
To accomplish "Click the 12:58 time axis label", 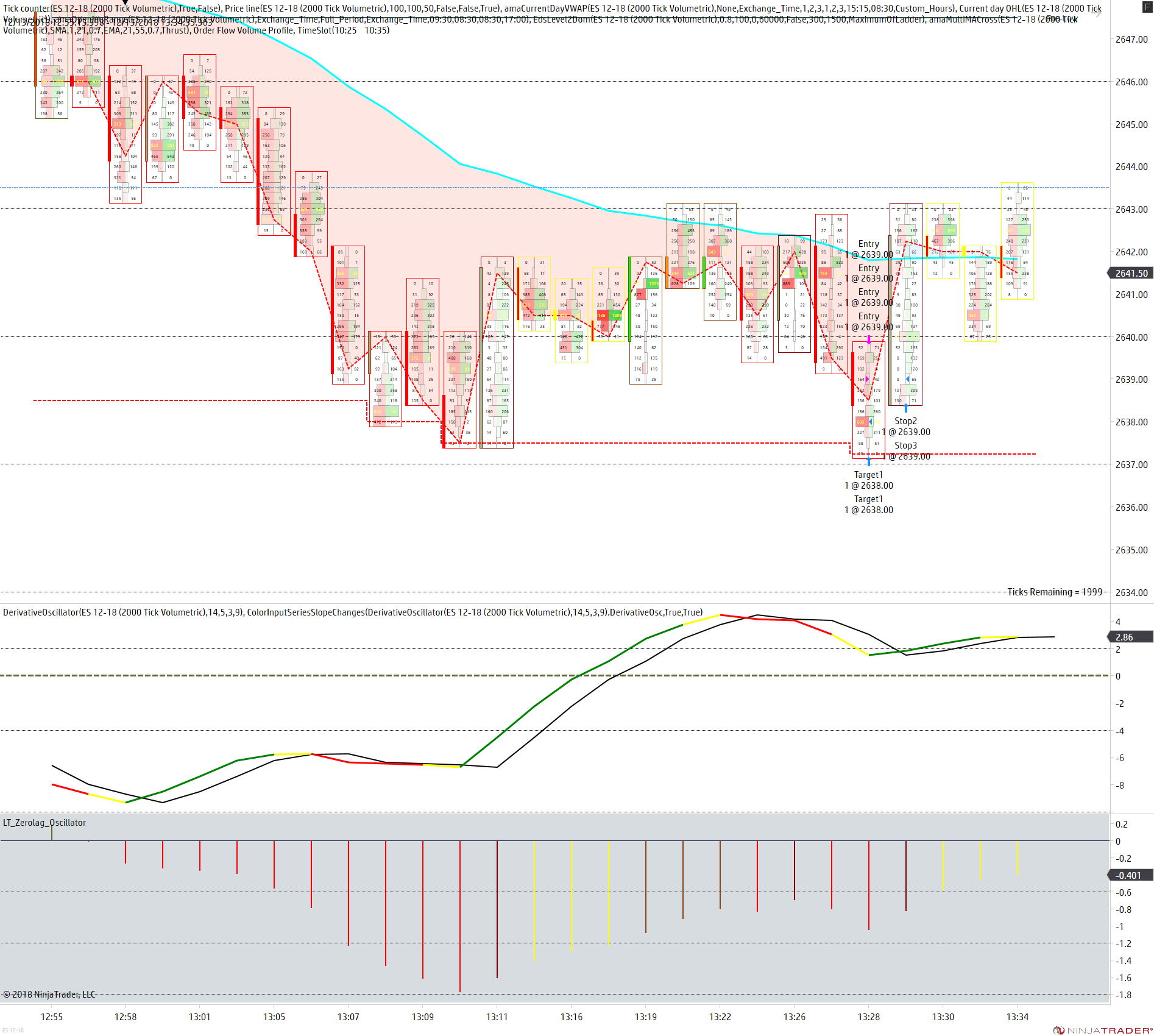I will (126, 1016).
